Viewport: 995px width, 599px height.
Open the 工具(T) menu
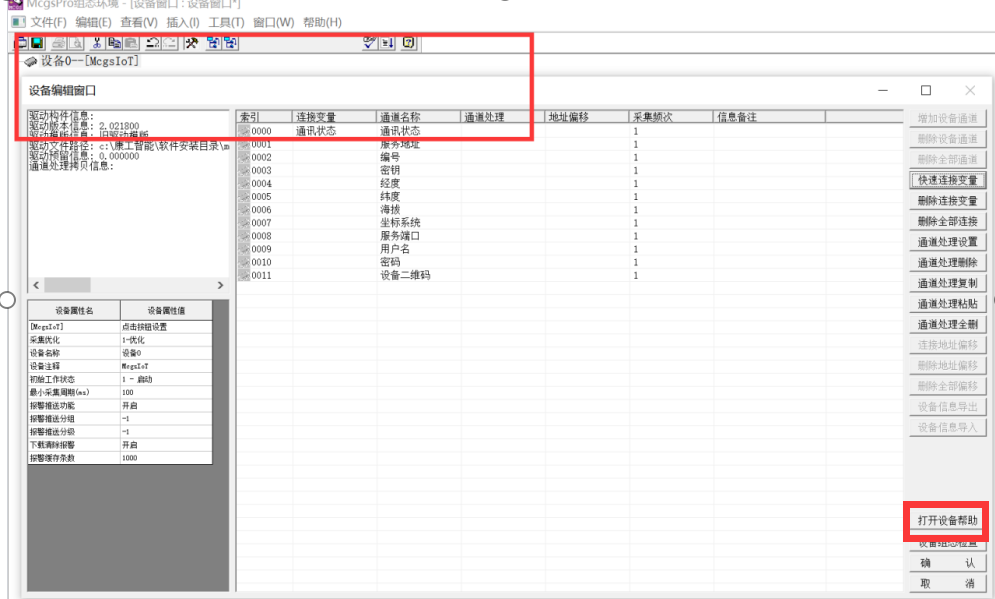[x=226, y=22]
